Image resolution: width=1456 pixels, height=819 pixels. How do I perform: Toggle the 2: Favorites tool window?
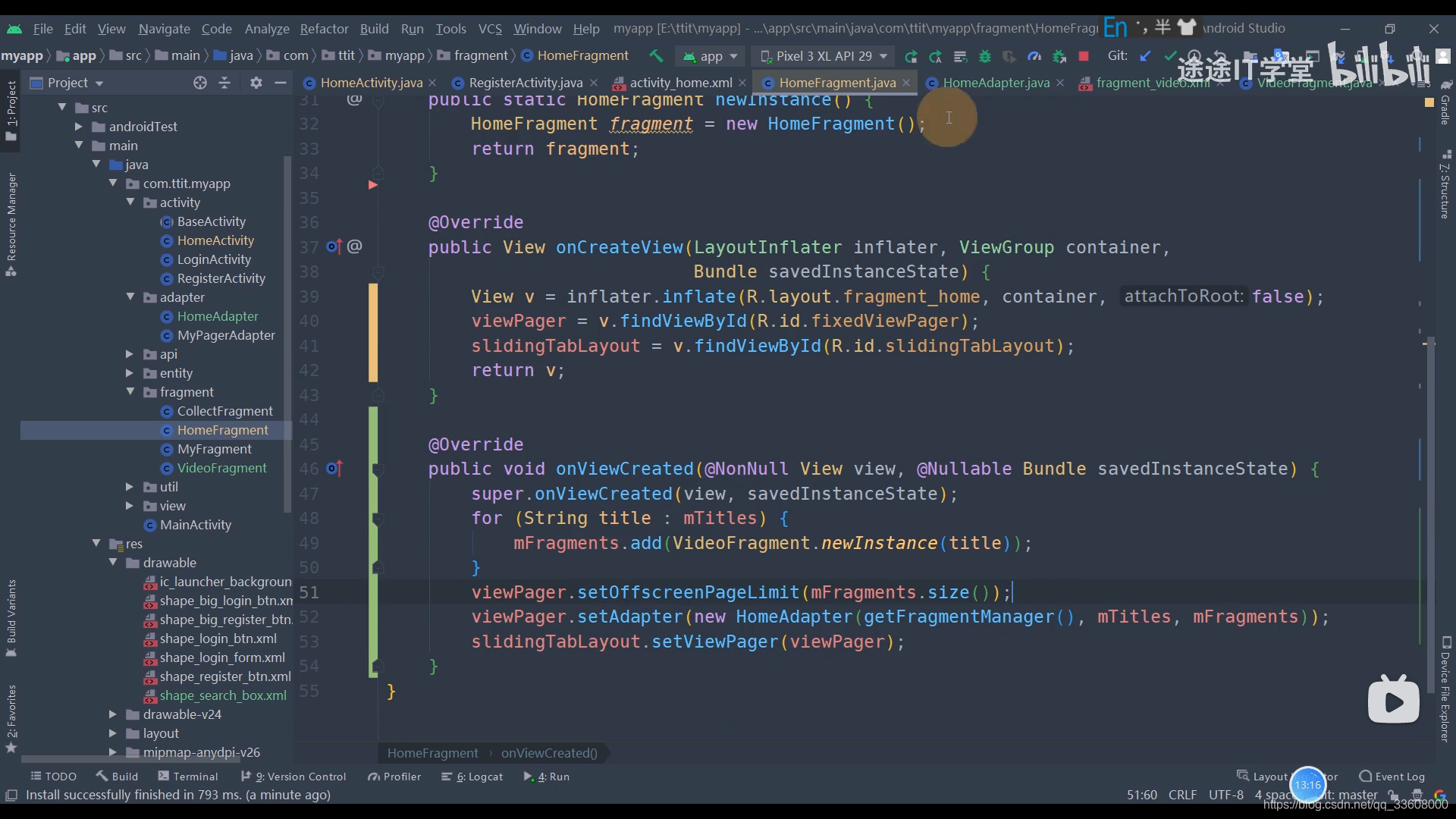tap(11, 719)
